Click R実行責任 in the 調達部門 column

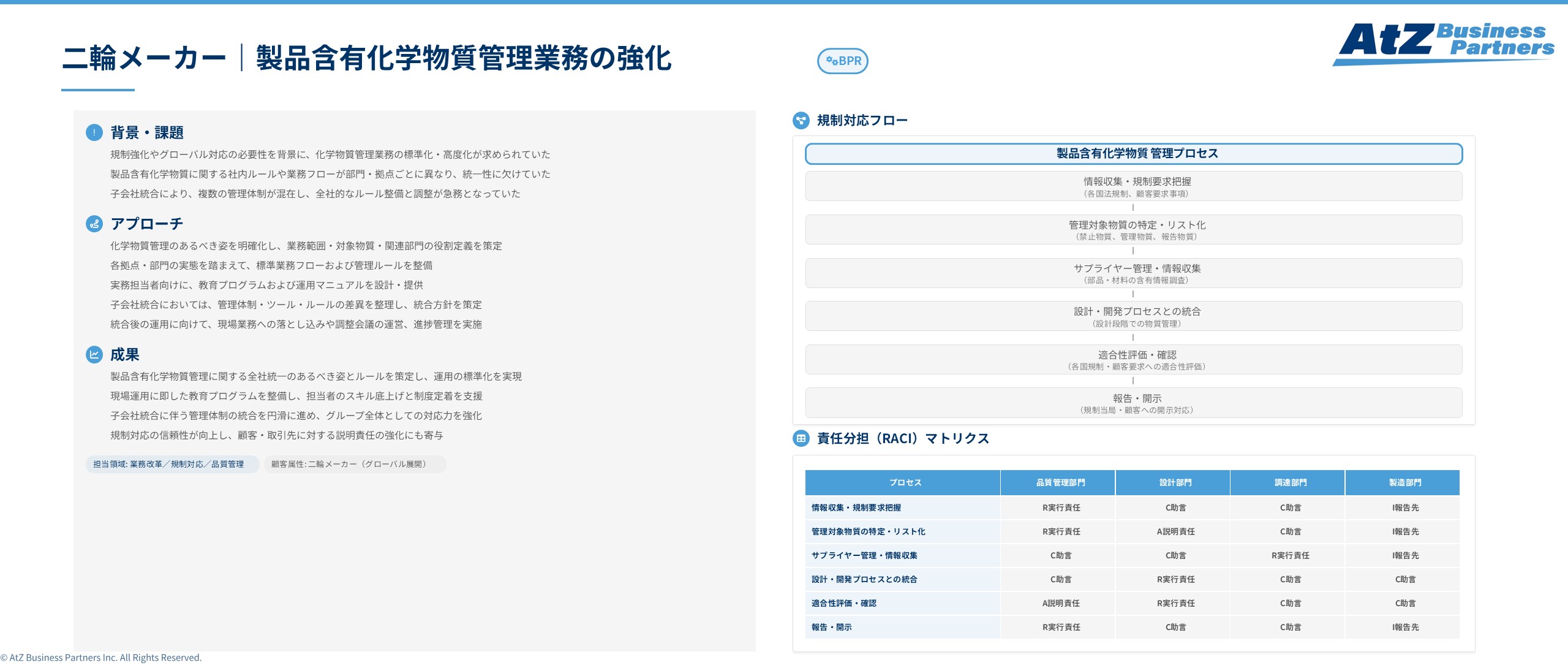point(1291,555)
